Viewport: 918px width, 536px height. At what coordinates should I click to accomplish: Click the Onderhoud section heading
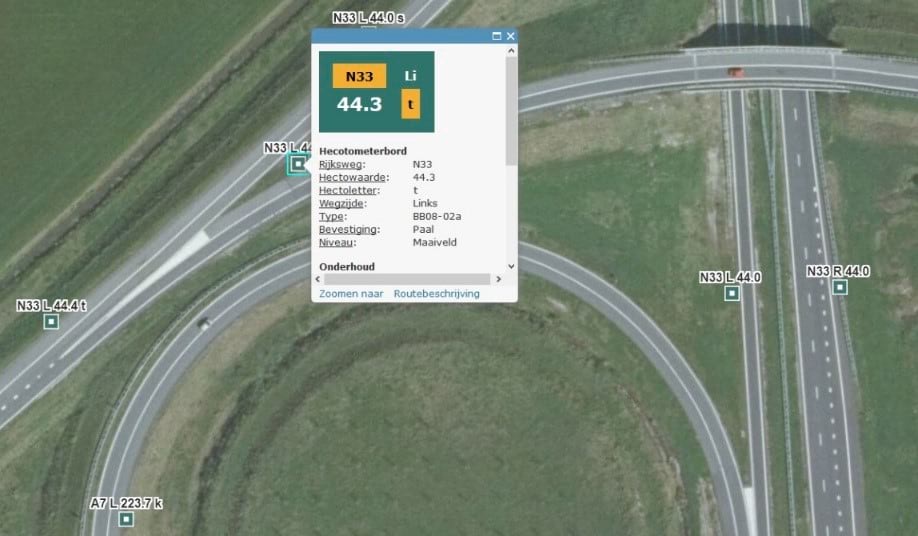point(347,267)
